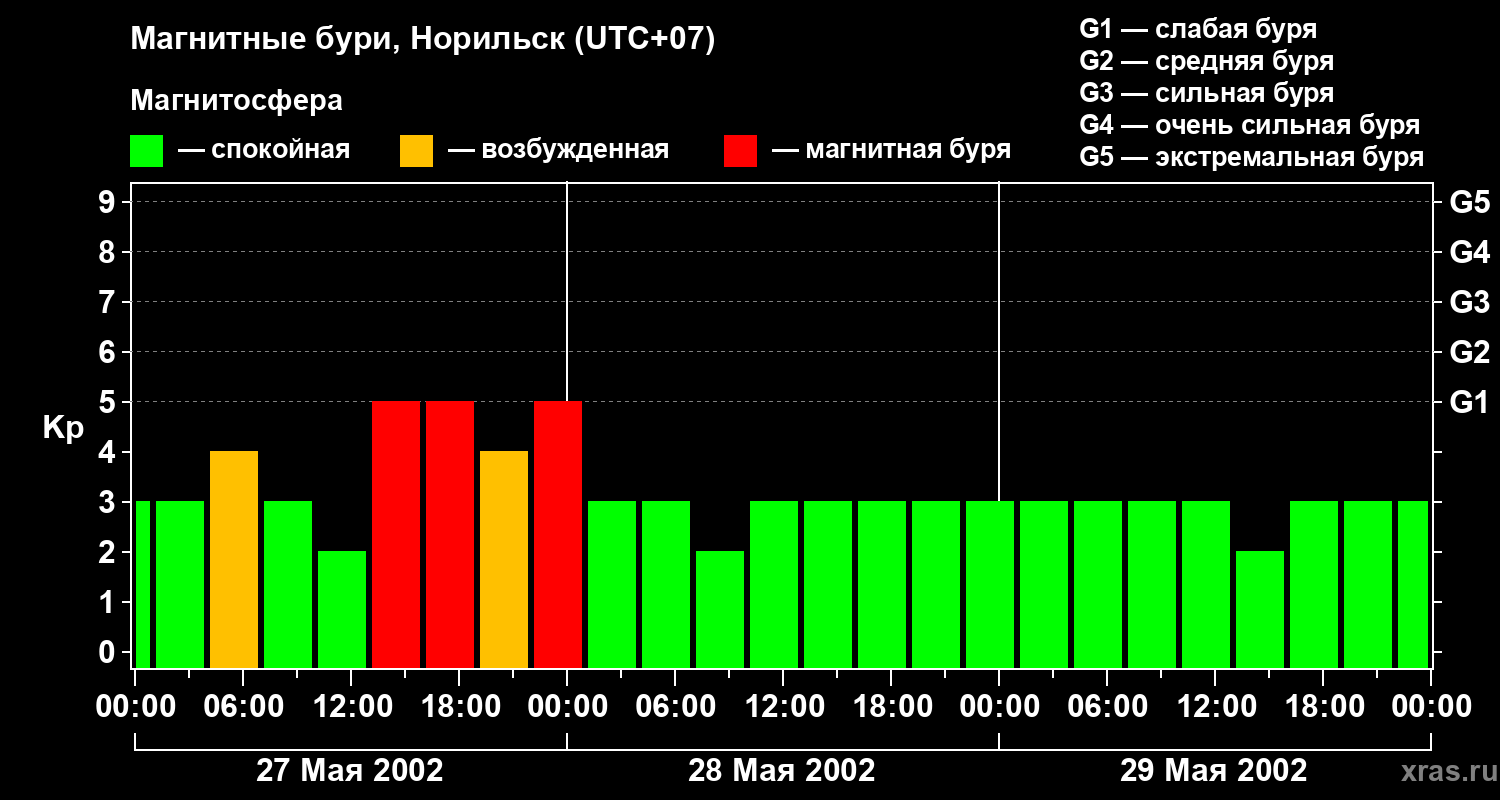Click the 'Kp' y-axis label
Screen dimensions: 1500x800
click(63, 428)
